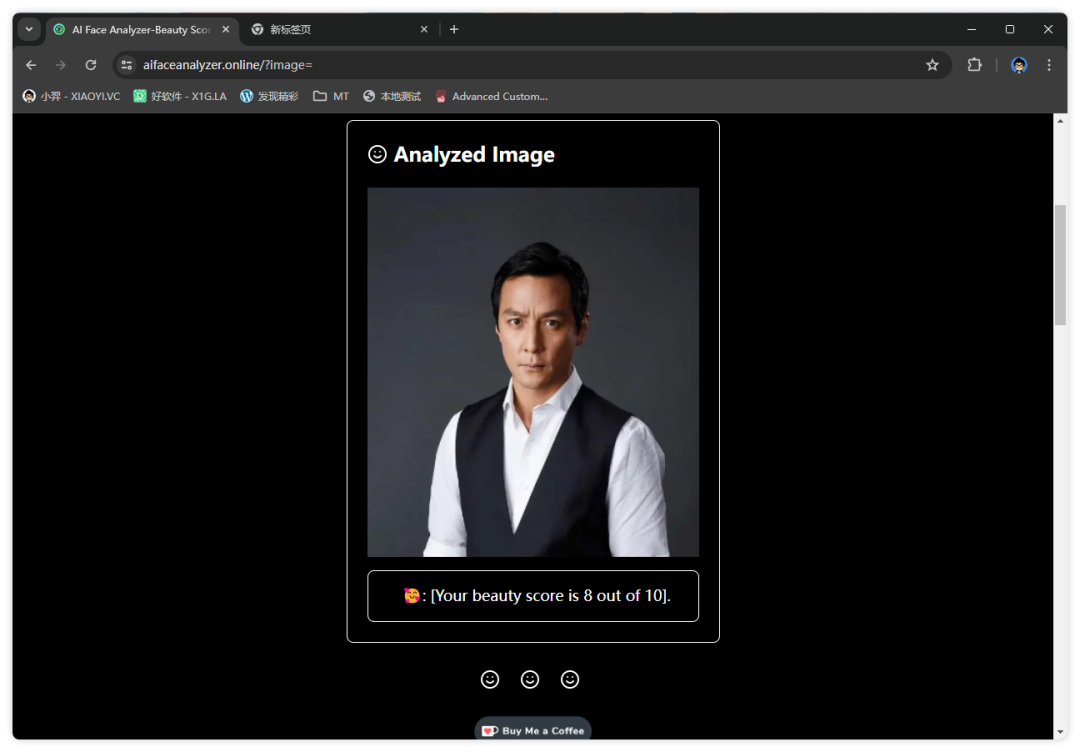1080x752 pixels.
Task: Click the aifaceanalyzer.online address bar
Action: pos(530,65)
